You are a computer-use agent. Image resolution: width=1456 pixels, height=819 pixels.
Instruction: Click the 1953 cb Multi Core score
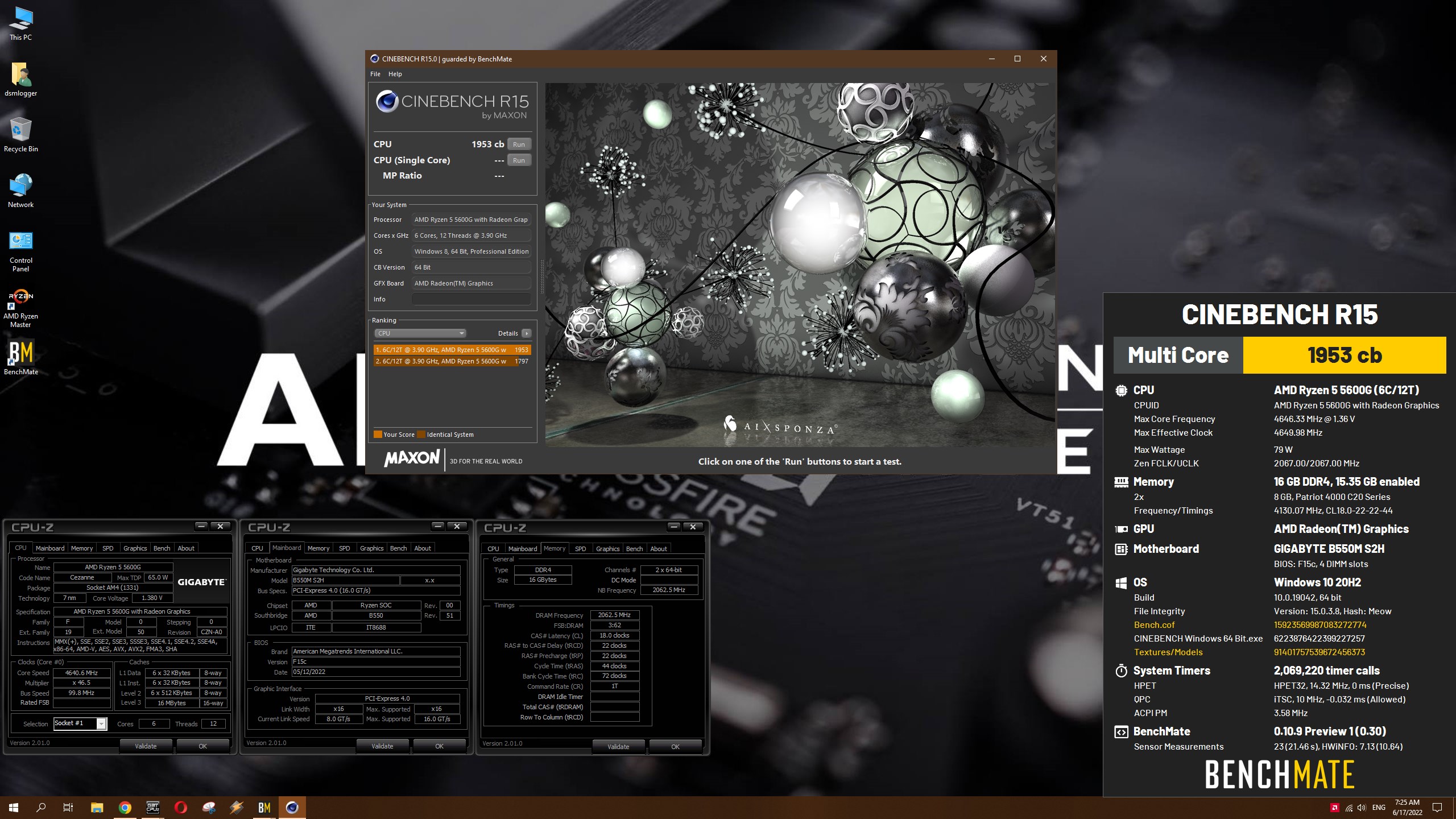1345,355
